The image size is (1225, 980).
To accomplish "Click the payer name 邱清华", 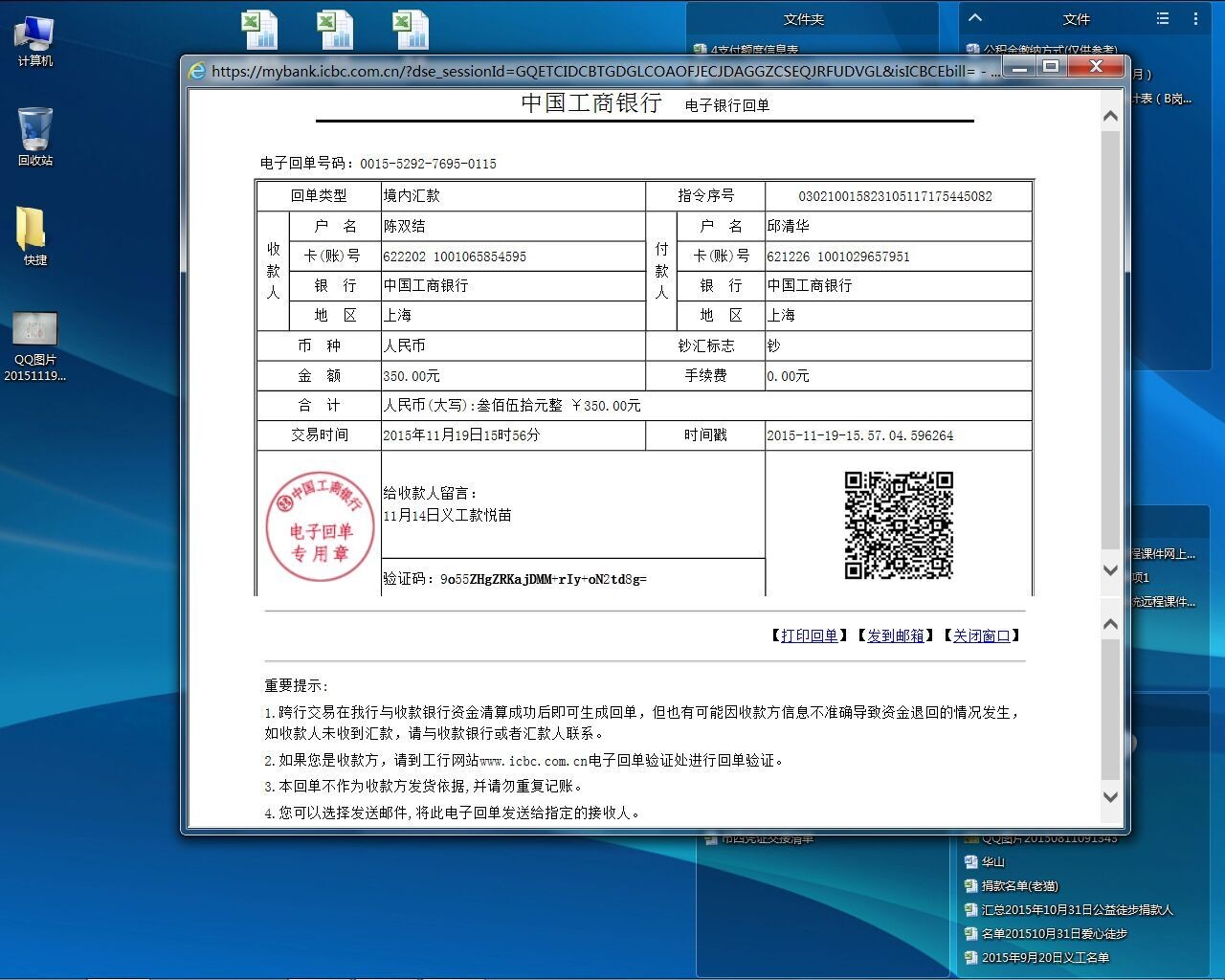I will point(789,226).
